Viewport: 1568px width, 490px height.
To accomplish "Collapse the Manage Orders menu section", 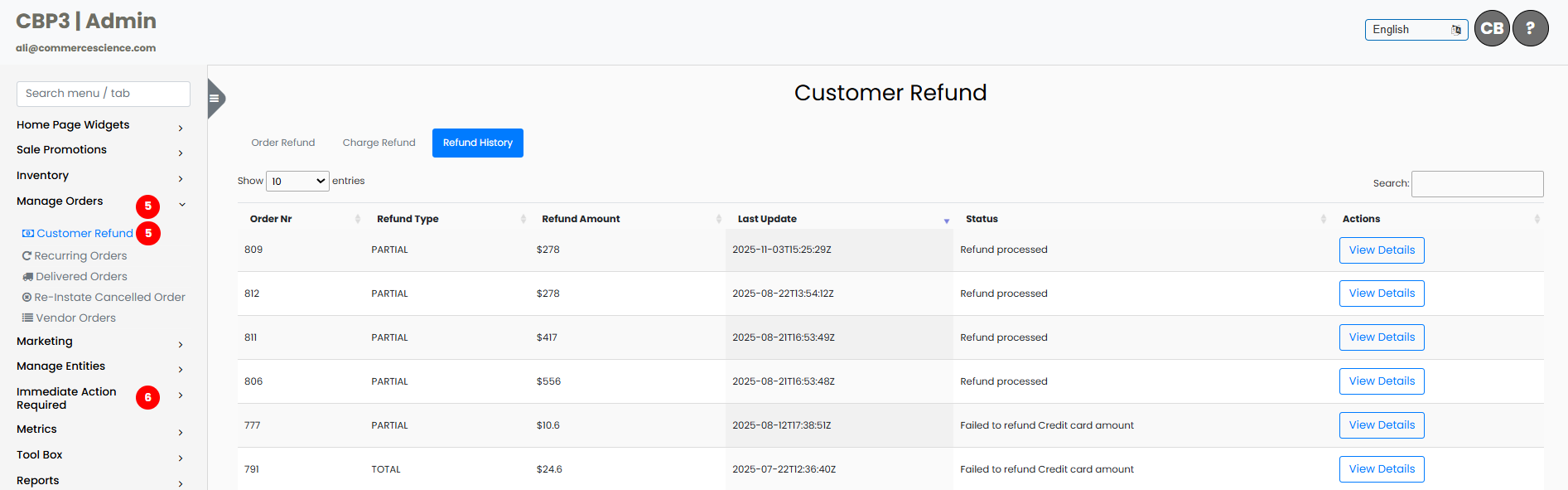I will coord(181,205).
